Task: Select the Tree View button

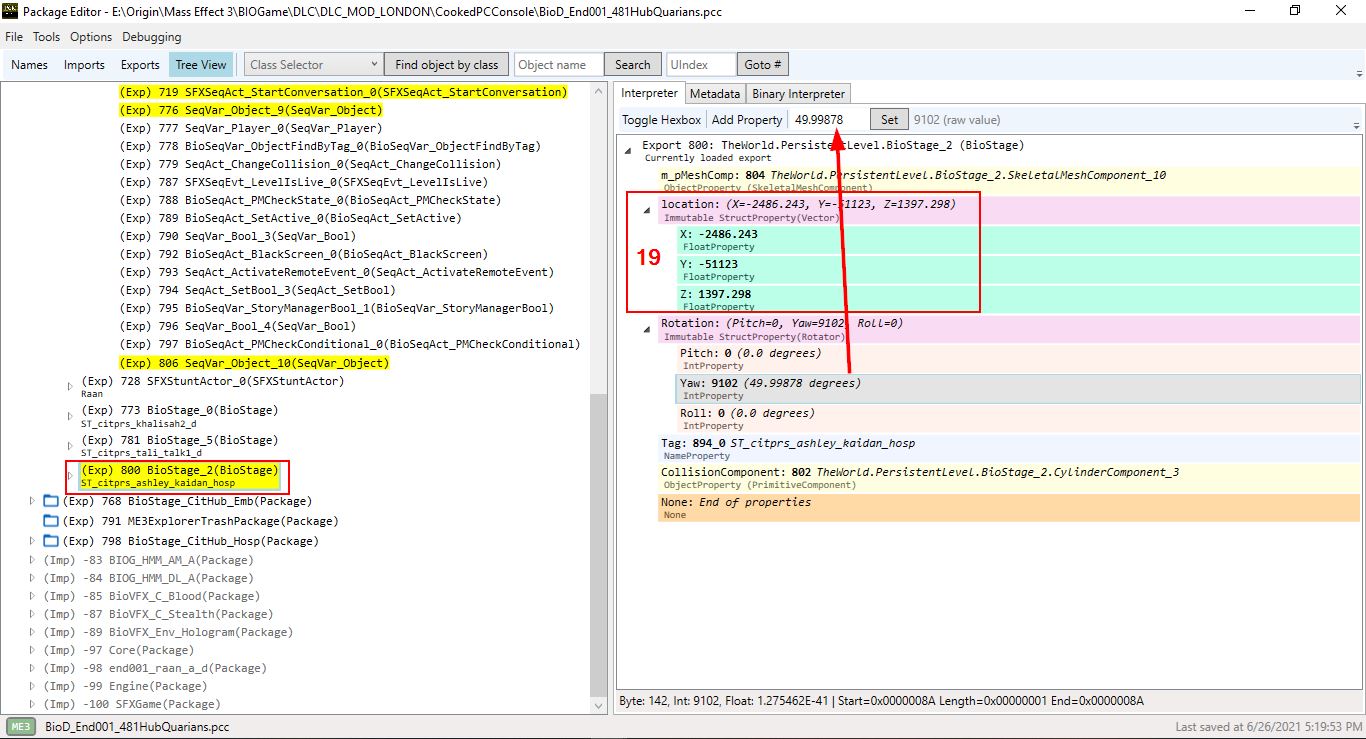Action: click(201, 65)
